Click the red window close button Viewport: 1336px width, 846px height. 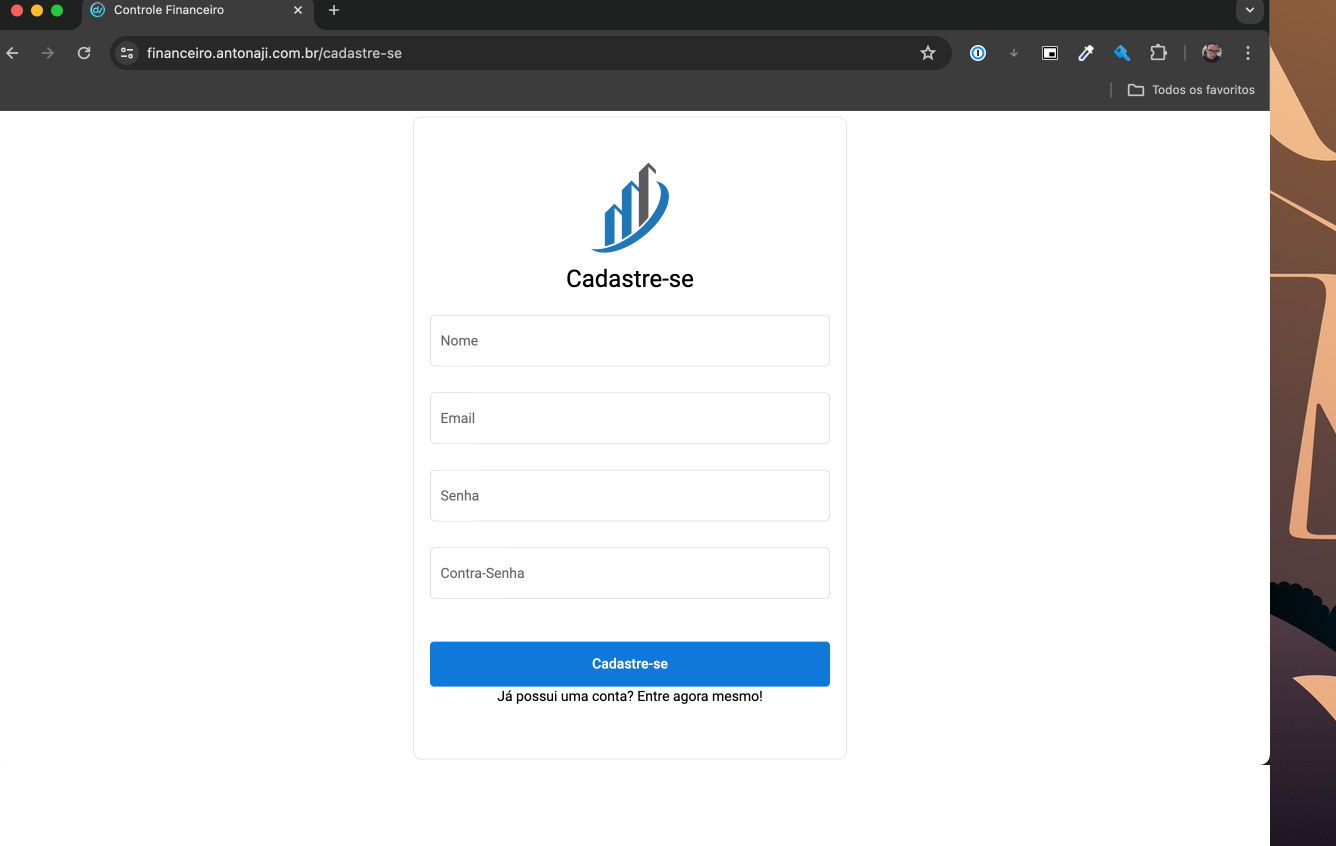coord(17,10)
